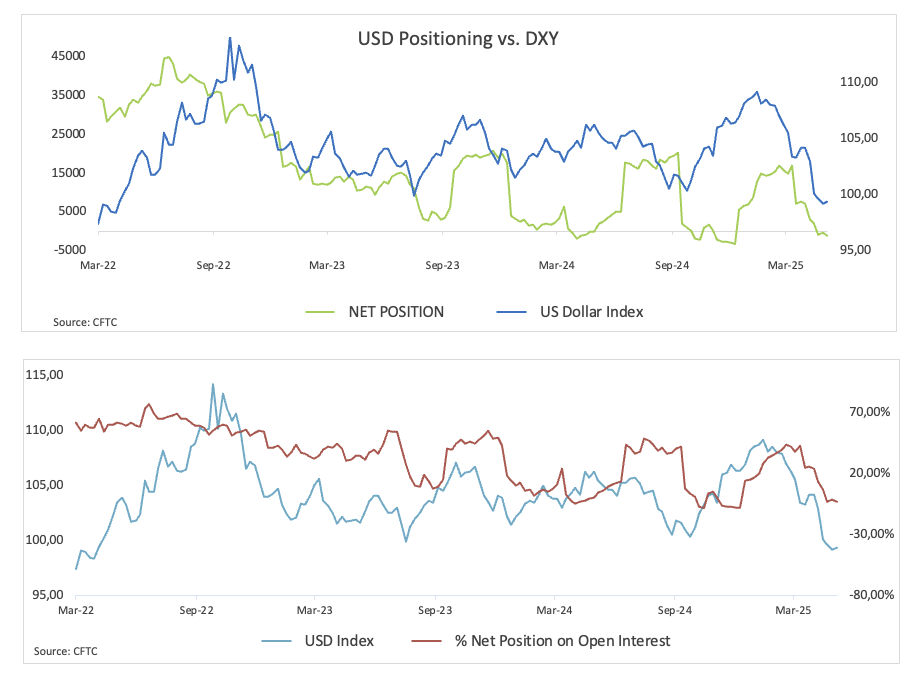Click the -80,00% value on bottom right axis

872,594
